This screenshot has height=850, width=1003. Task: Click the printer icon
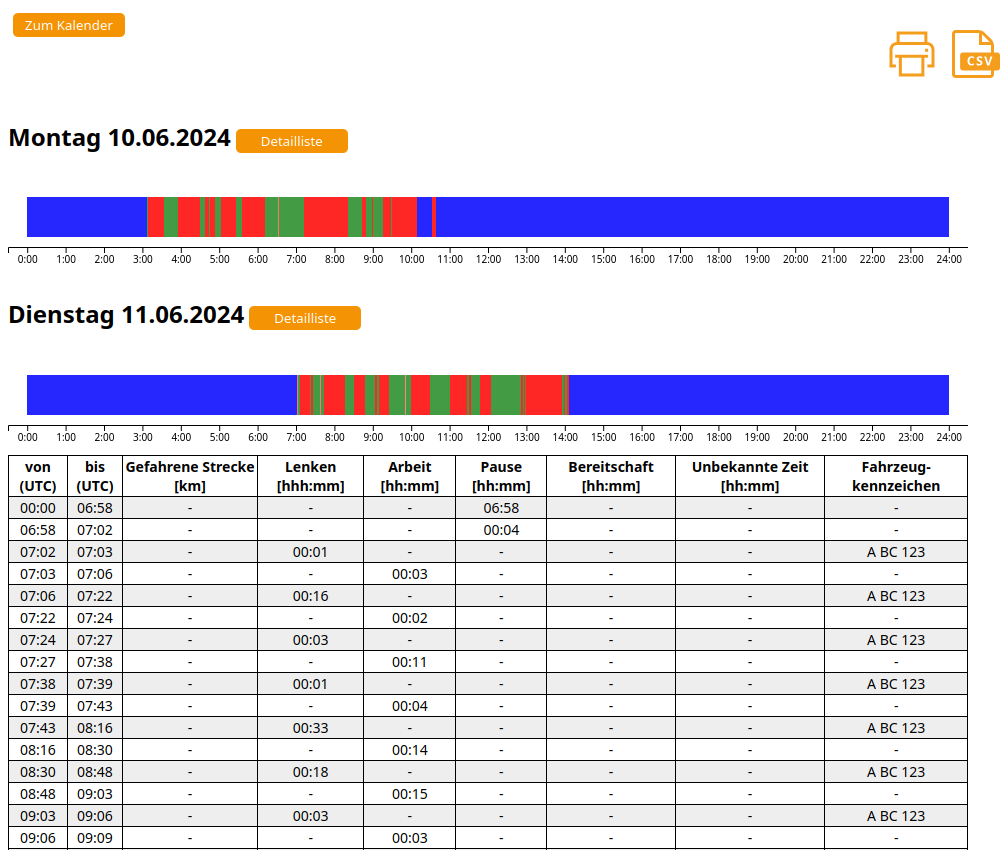(911, 54)
